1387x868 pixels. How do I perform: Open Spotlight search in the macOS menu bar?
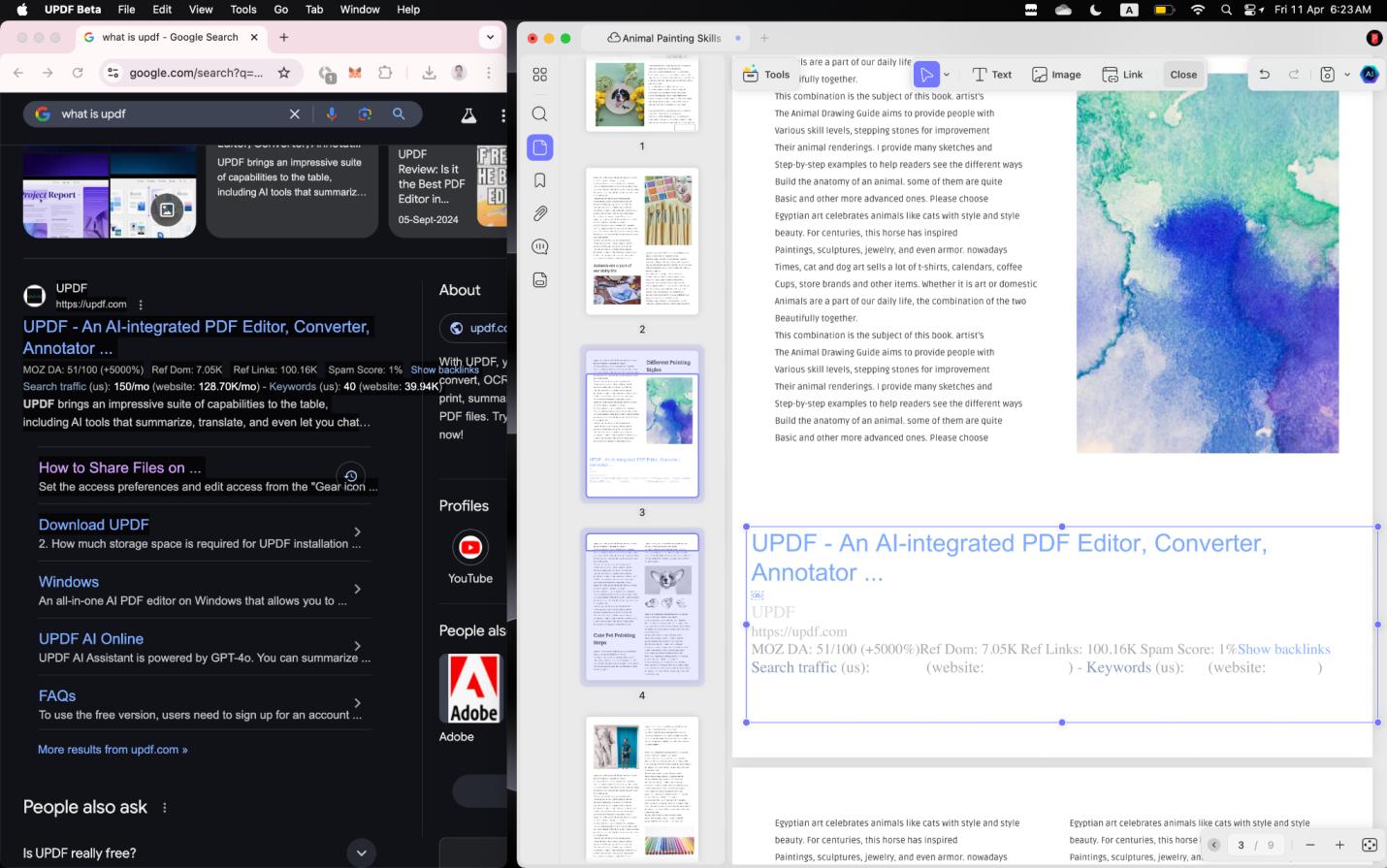point(1226,10)
